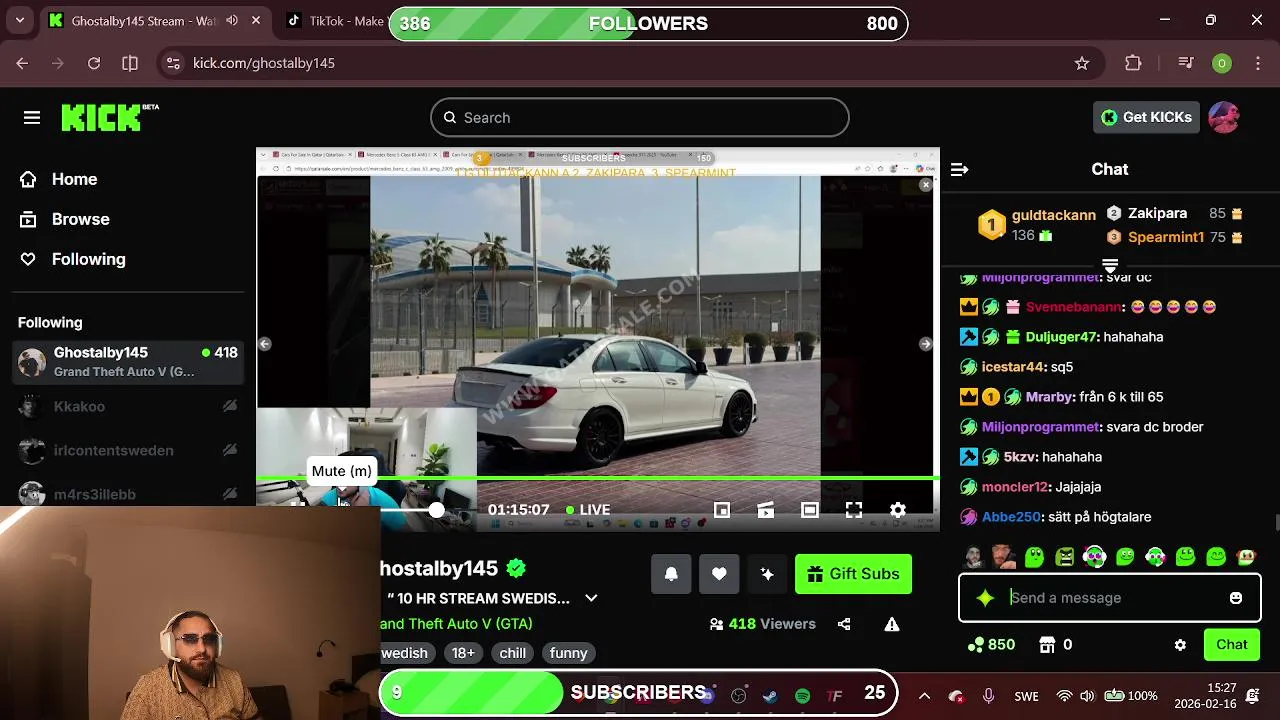This screenshot has height=720, width=1280.
Task: Pick the angry green emote
Action: coord(1065,557)
